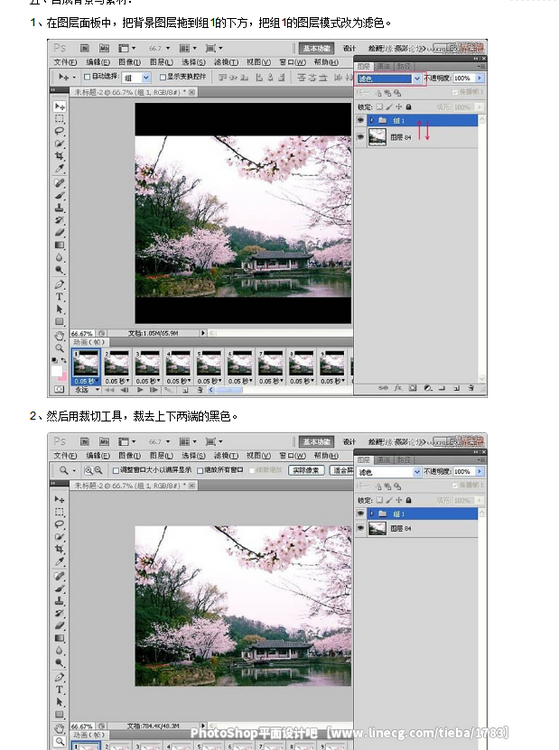559x750 pixels.
Task: Play the animation in the first screenshot's timeline
Action: pyautogui.click(x=140, y=390)
